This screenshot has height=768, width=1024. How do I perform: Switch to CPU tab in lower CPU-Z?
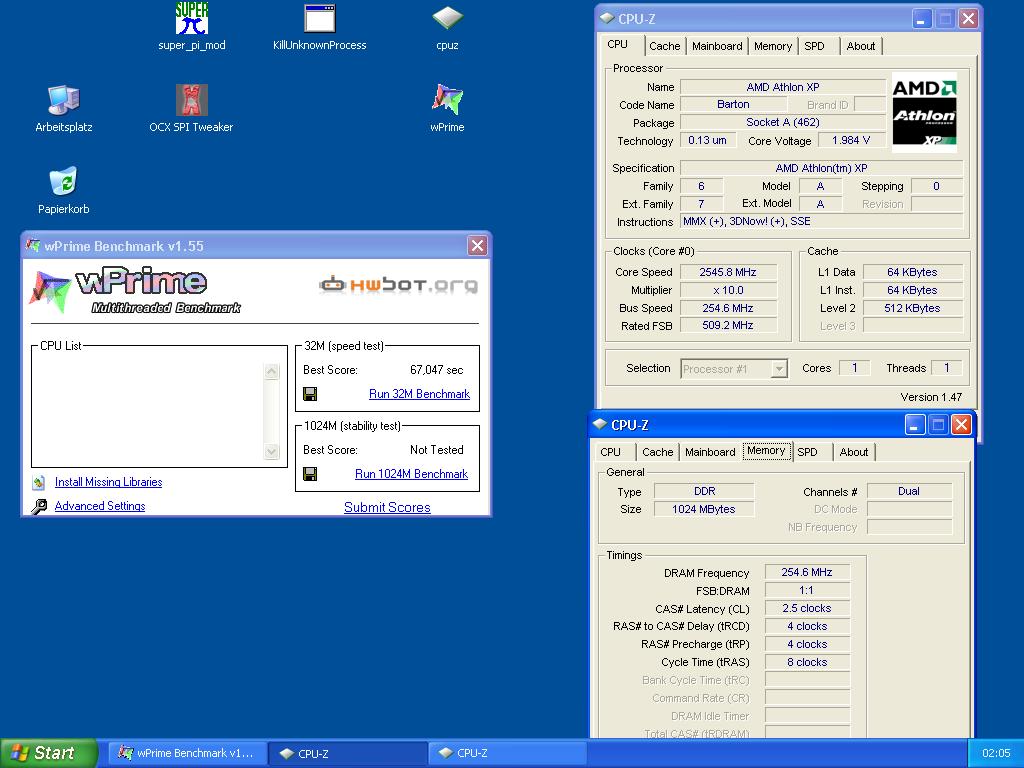pos(611,452)
